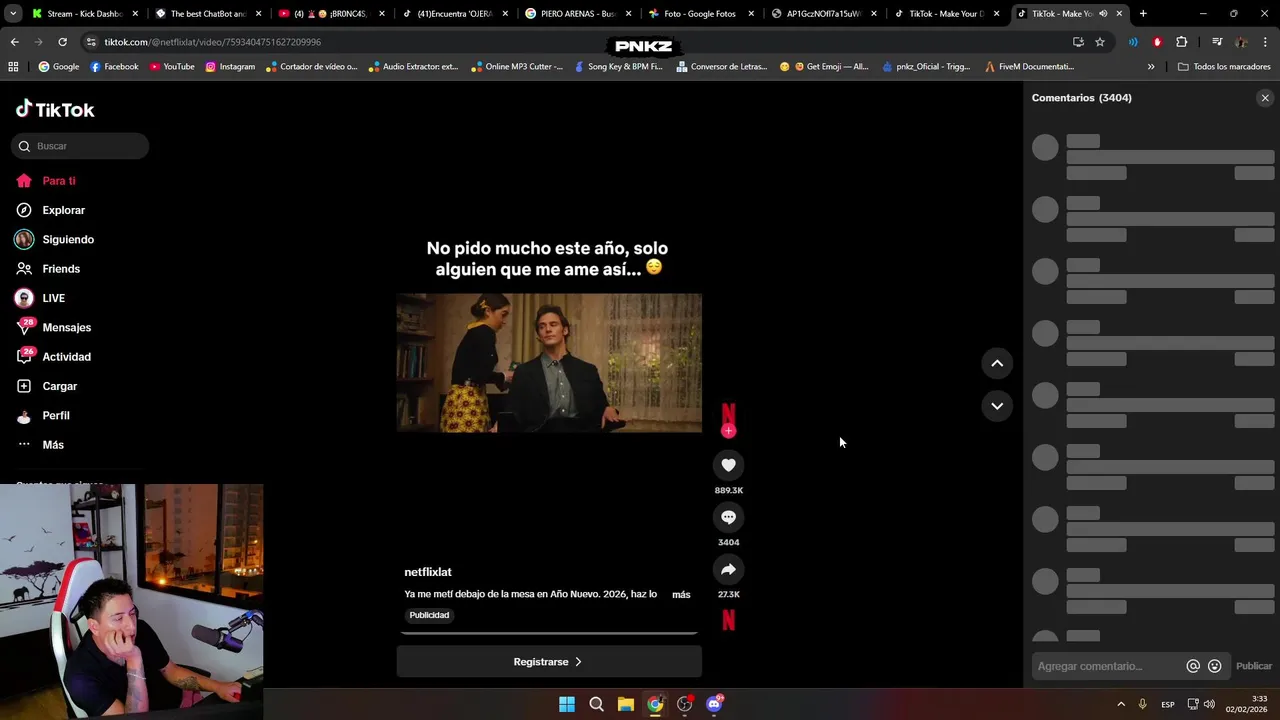Open Instagram bookmark
The width and height of the screenshot is (1280, 720).
point(230,67)
